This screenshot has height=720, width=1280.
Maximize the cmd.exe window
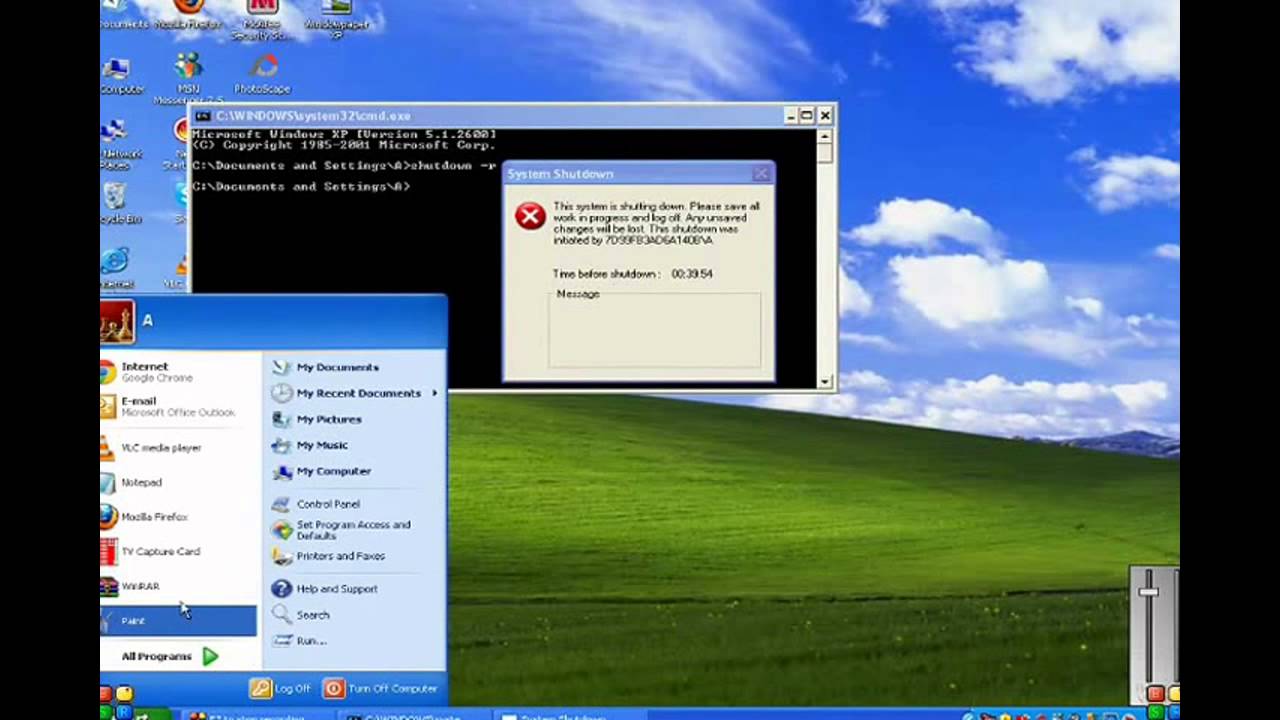point(807,116)
